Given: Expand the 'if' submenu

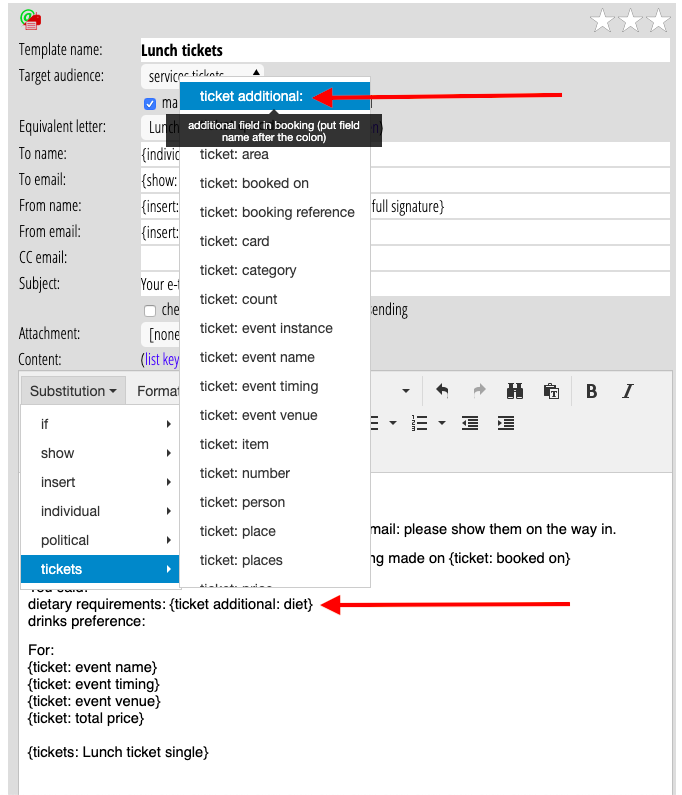Looking at the screenshot, I should (x=100, y=424).
